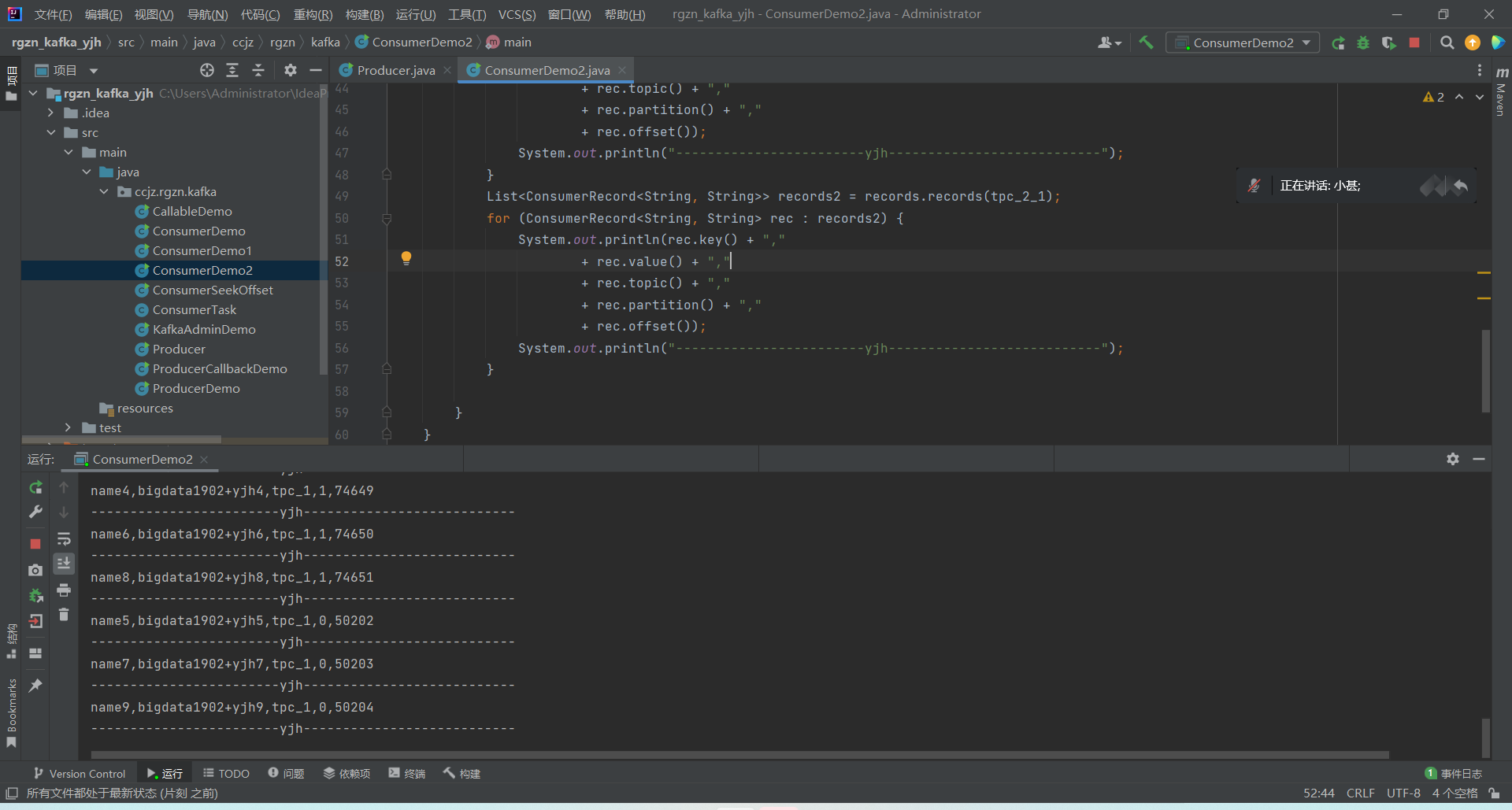The height and width of the screenshot is (810, 1512).
Task: Collapse the rgzn_kafka_yjh project root
Action: [33, 93]
